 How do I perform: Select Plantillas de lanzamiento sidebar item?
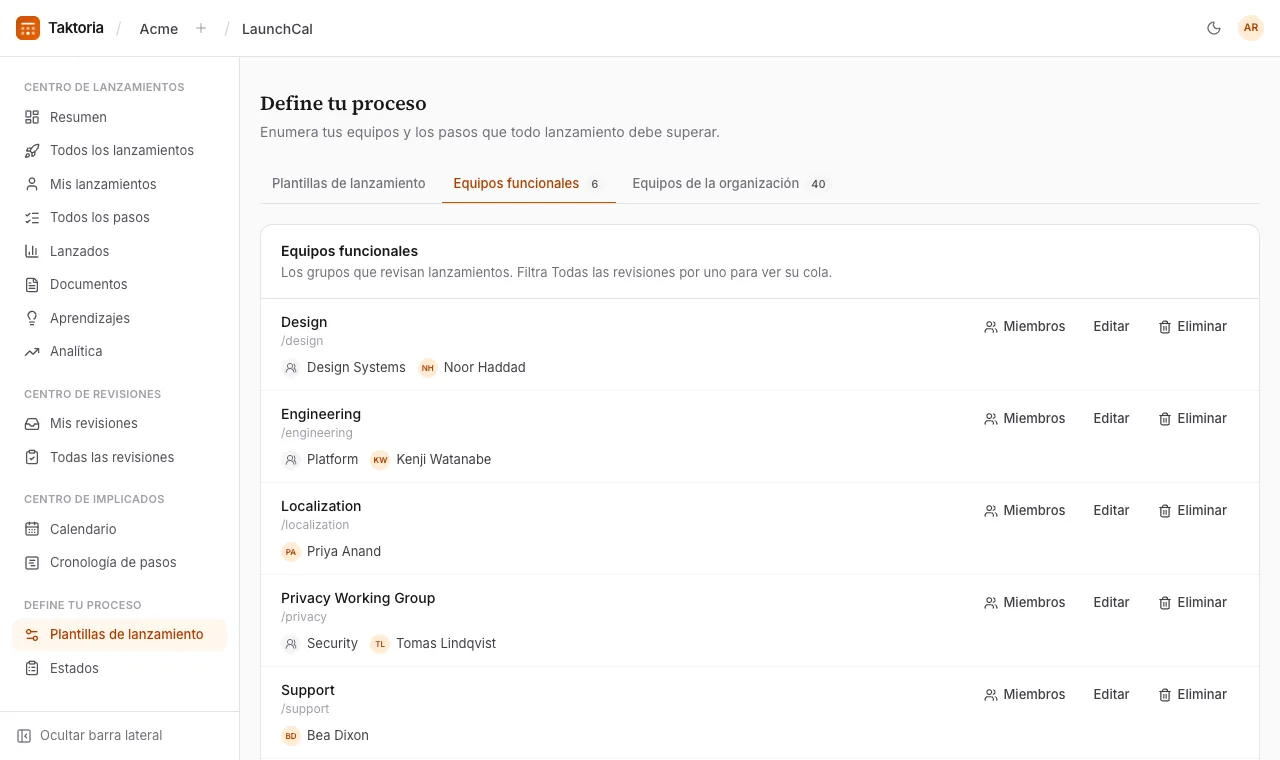pyautogui.click(x=119, y=634)
